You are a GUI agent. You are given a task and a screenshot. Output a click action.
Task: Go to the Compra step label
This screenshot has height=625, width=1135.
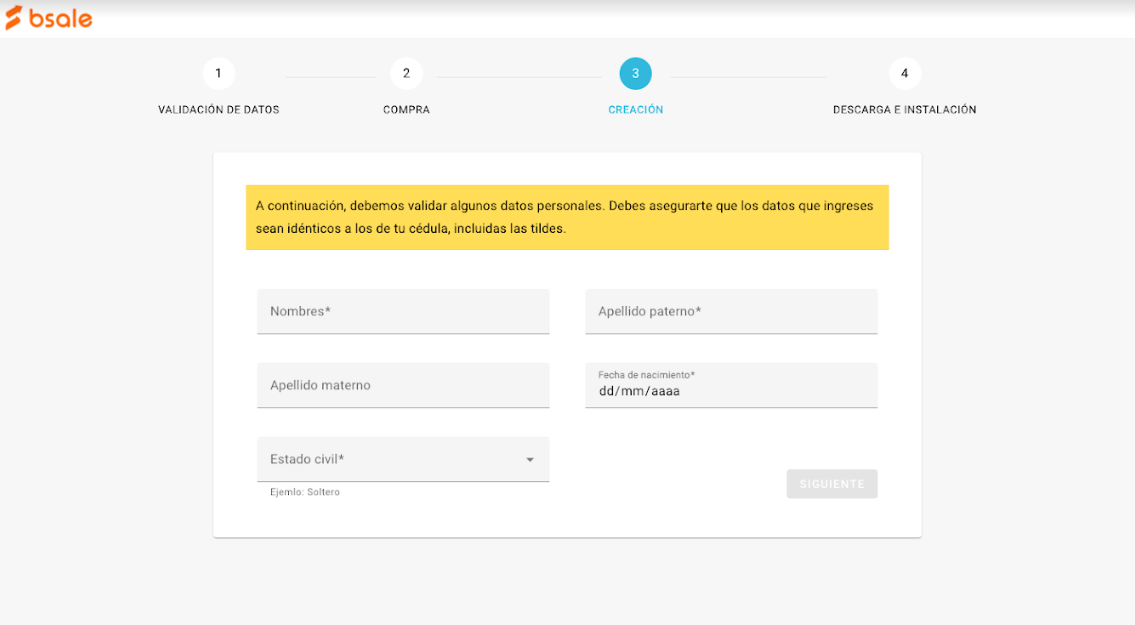pos(406,109)
